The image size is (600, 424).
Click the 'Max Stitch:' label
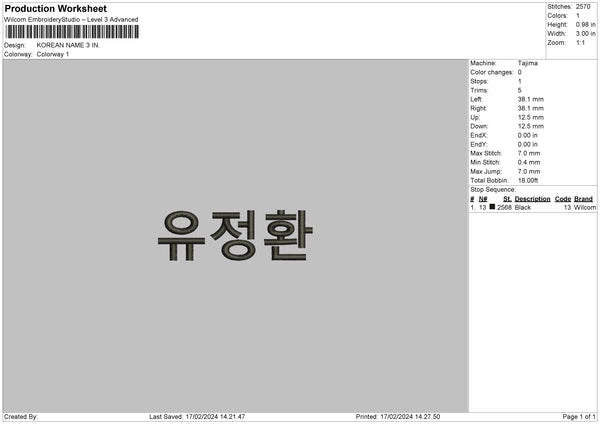[486, 153]
